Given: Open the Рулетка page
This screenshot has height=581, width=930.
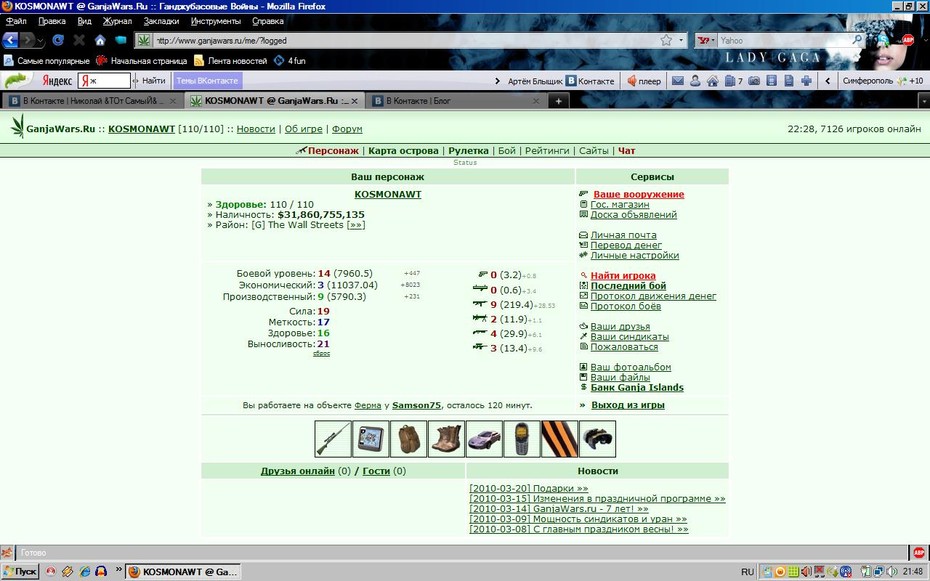Looking at the screenshot, I should click(x=469, y=151).
